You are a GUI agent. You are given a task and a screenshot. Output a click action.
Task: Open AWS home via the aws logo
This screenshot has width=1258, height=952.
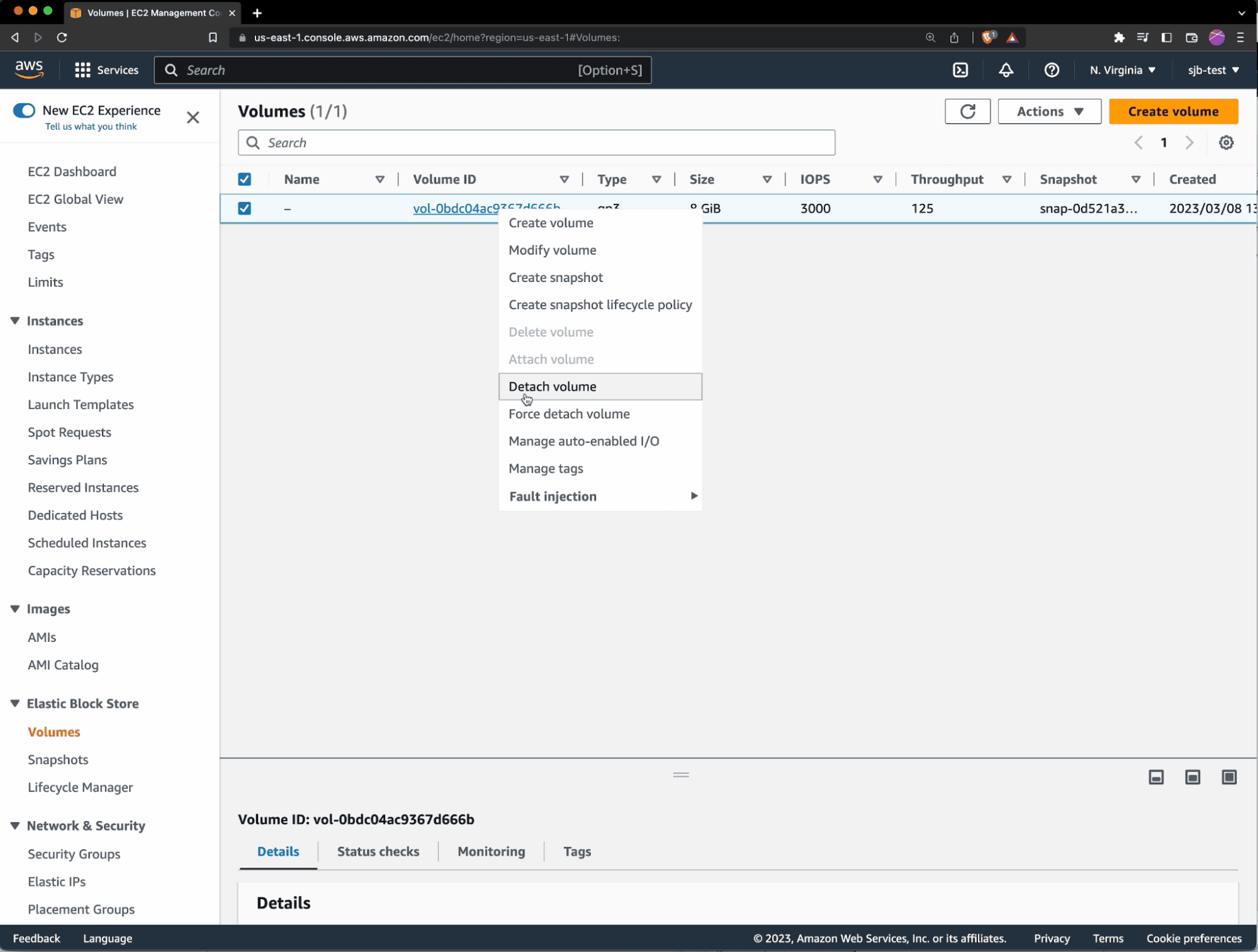pos(29,69)
